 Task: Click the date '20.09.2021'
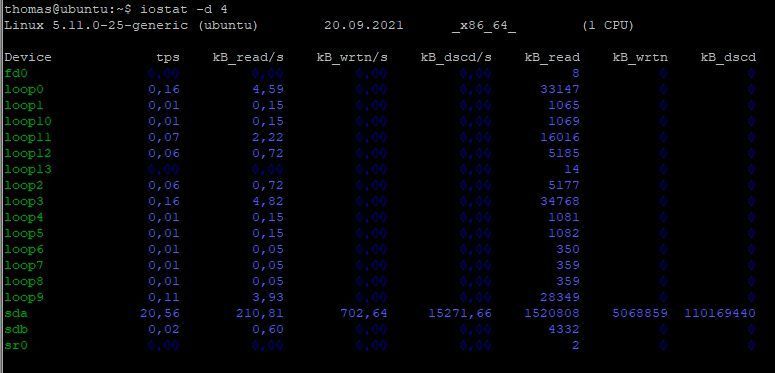click(x=364, y=26)
